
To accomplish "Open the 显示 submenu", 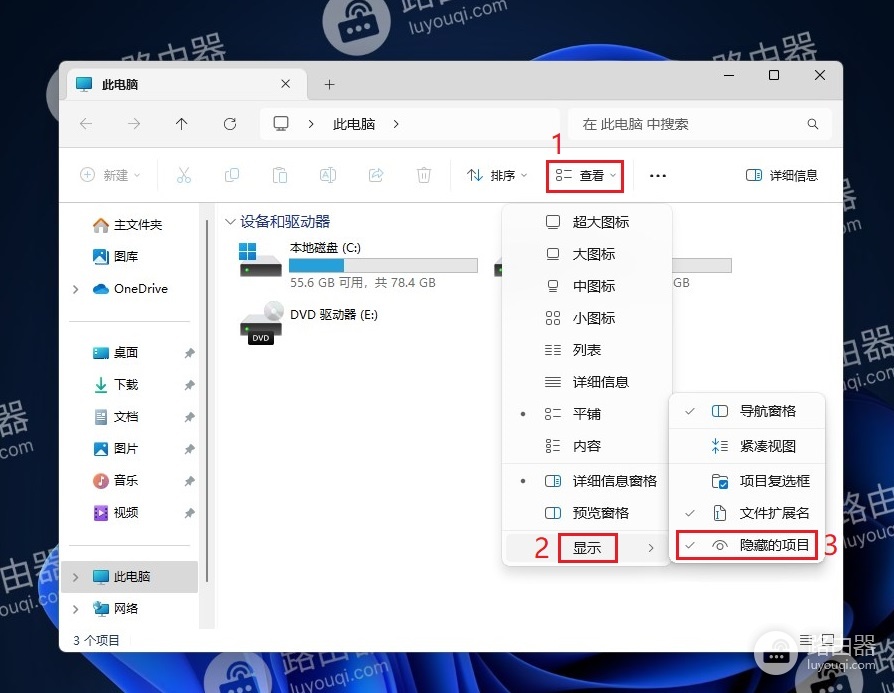I will (587, 548).
